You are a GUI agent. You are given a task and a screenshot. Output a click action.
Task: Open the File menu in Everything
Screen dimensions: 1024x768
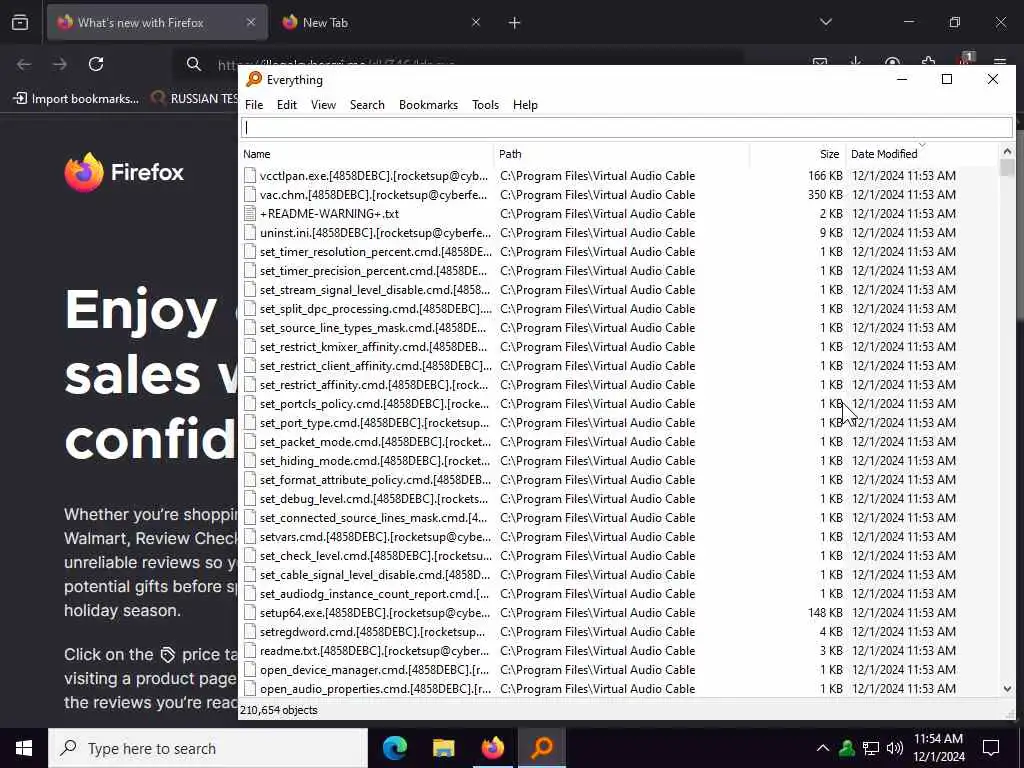(x=254, y=105)
